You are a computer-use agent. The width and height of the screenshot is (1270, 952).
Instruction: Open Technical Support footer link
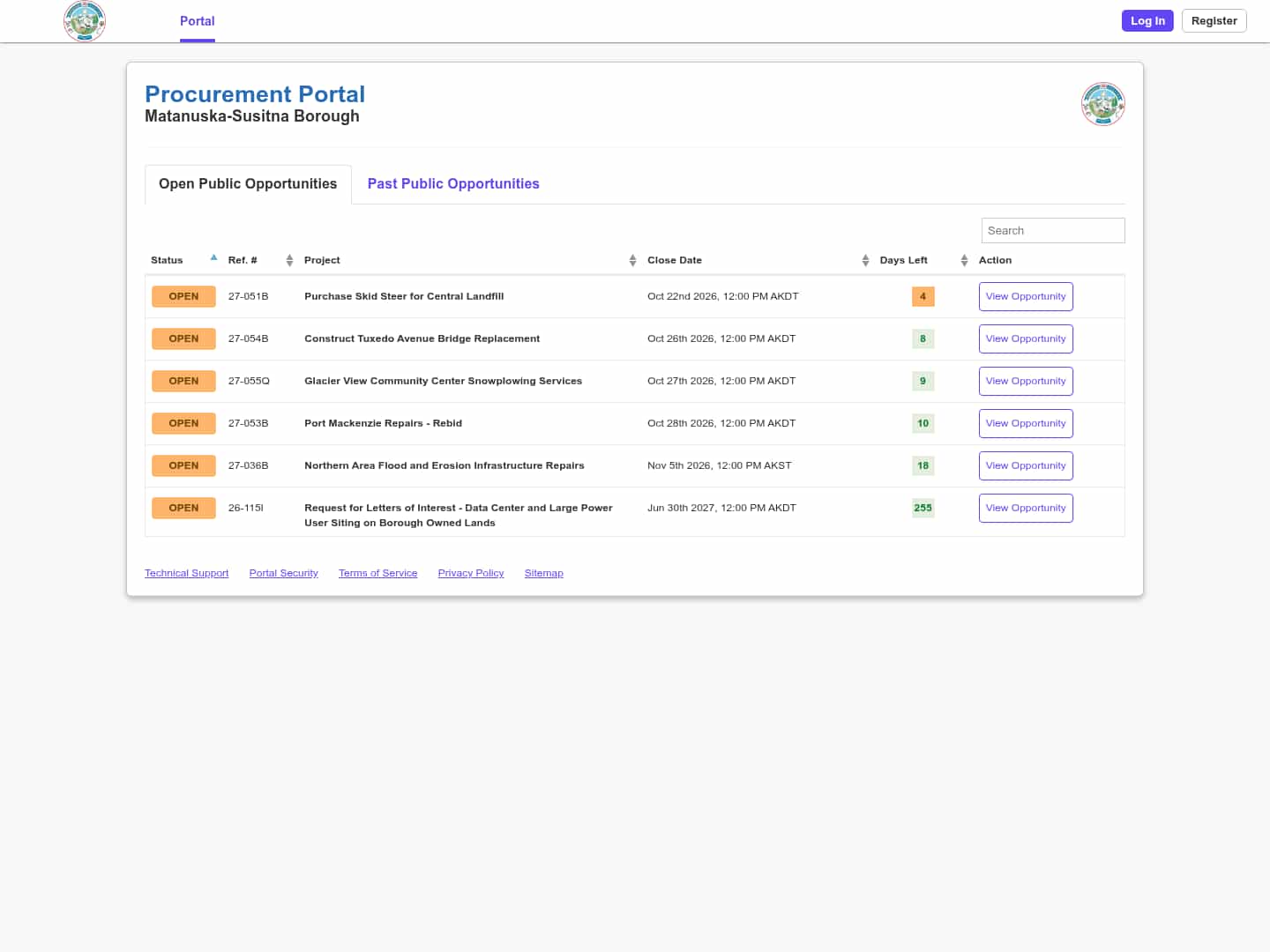pos(186,573)
